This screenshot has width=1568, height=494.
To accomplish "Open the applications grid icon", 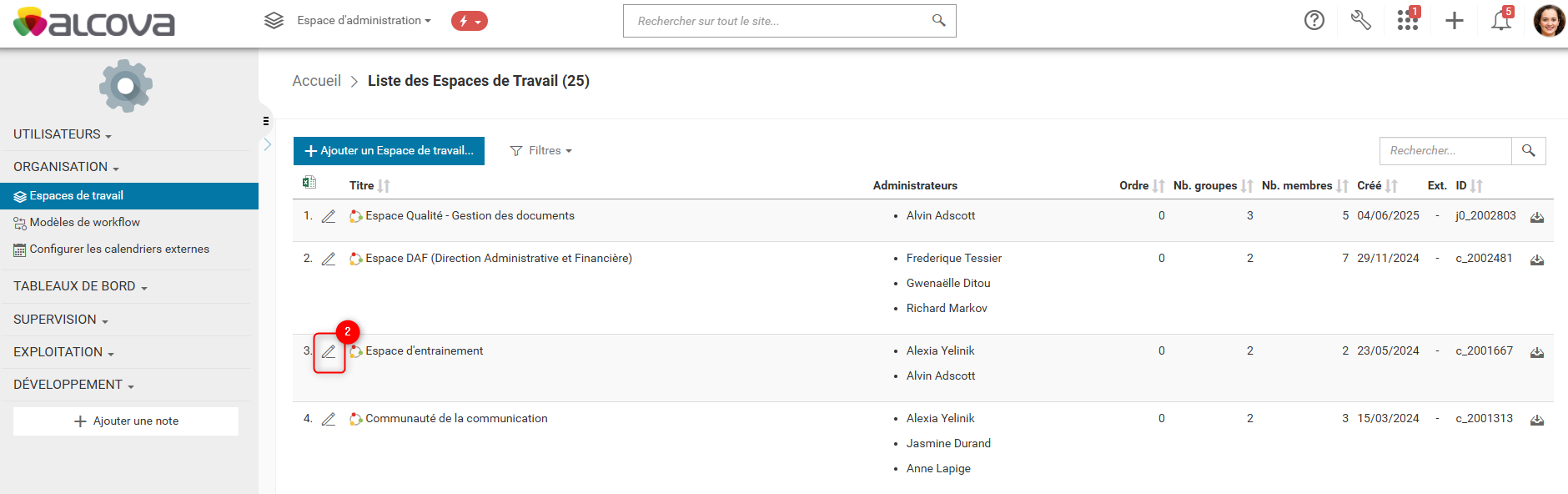I will (1407, 20).
